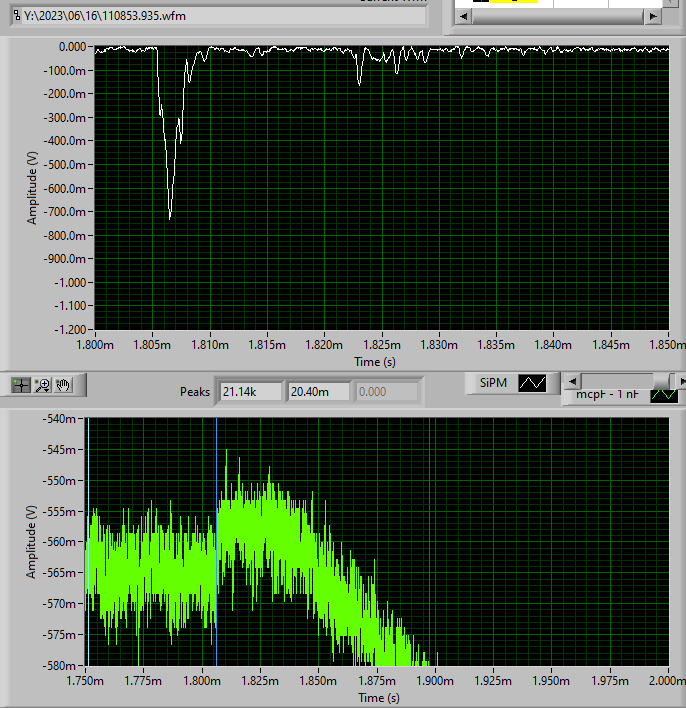Image resolution: width=686 pixels, height=708 pixels.
Task: Click the Peaks field showing 21.14k
Action: click(x=251, y=391)
